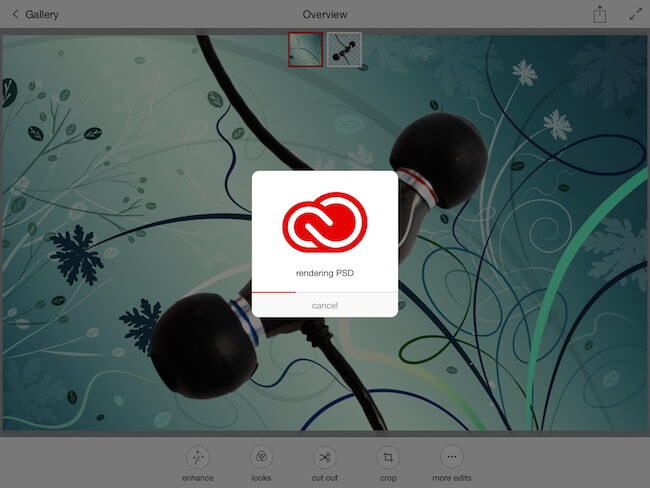Screen dimensions: 650x488
Task: Cancel the PSD rendering
Action: [325, 306]
